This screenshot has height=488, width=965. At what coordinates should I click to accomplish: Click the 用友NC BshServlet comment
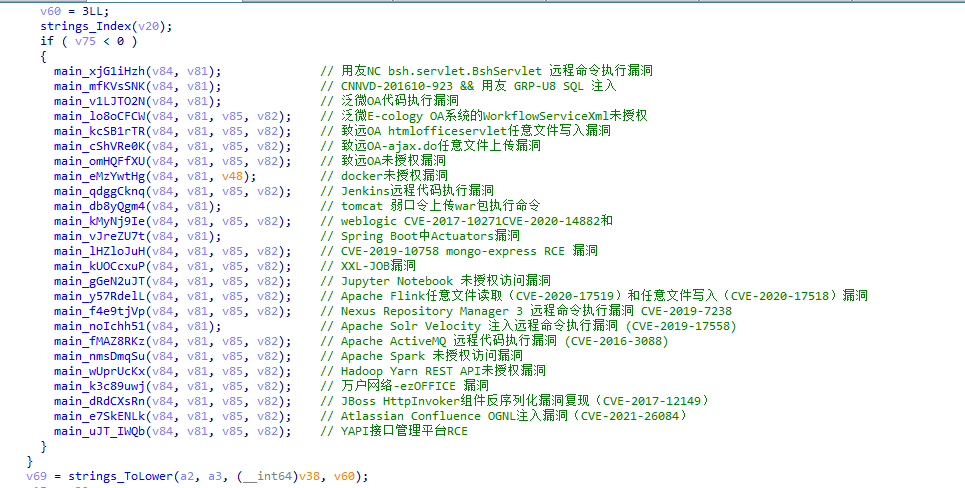click(486, 71)
